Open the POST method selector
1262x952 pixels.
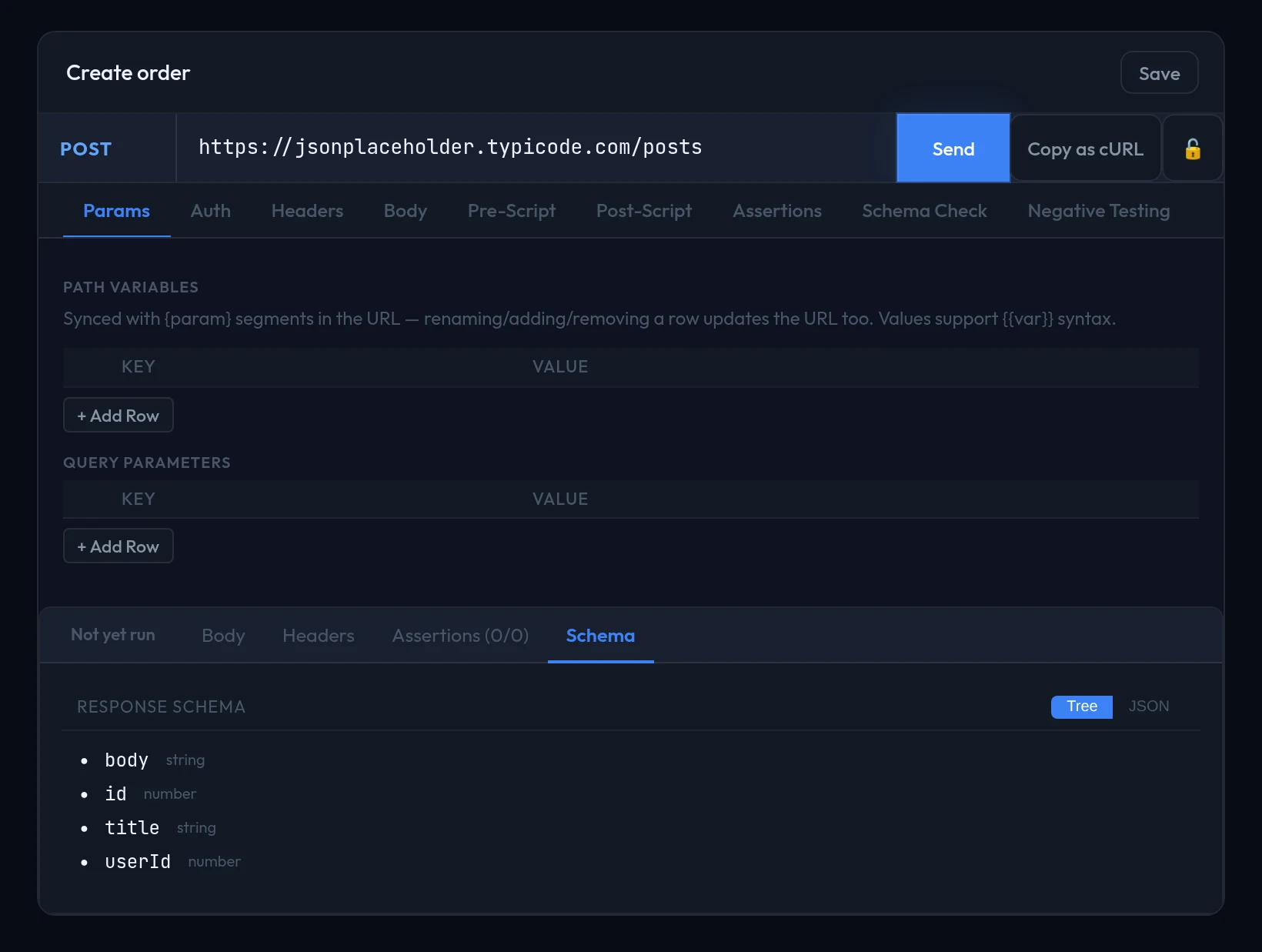[107, 149]
